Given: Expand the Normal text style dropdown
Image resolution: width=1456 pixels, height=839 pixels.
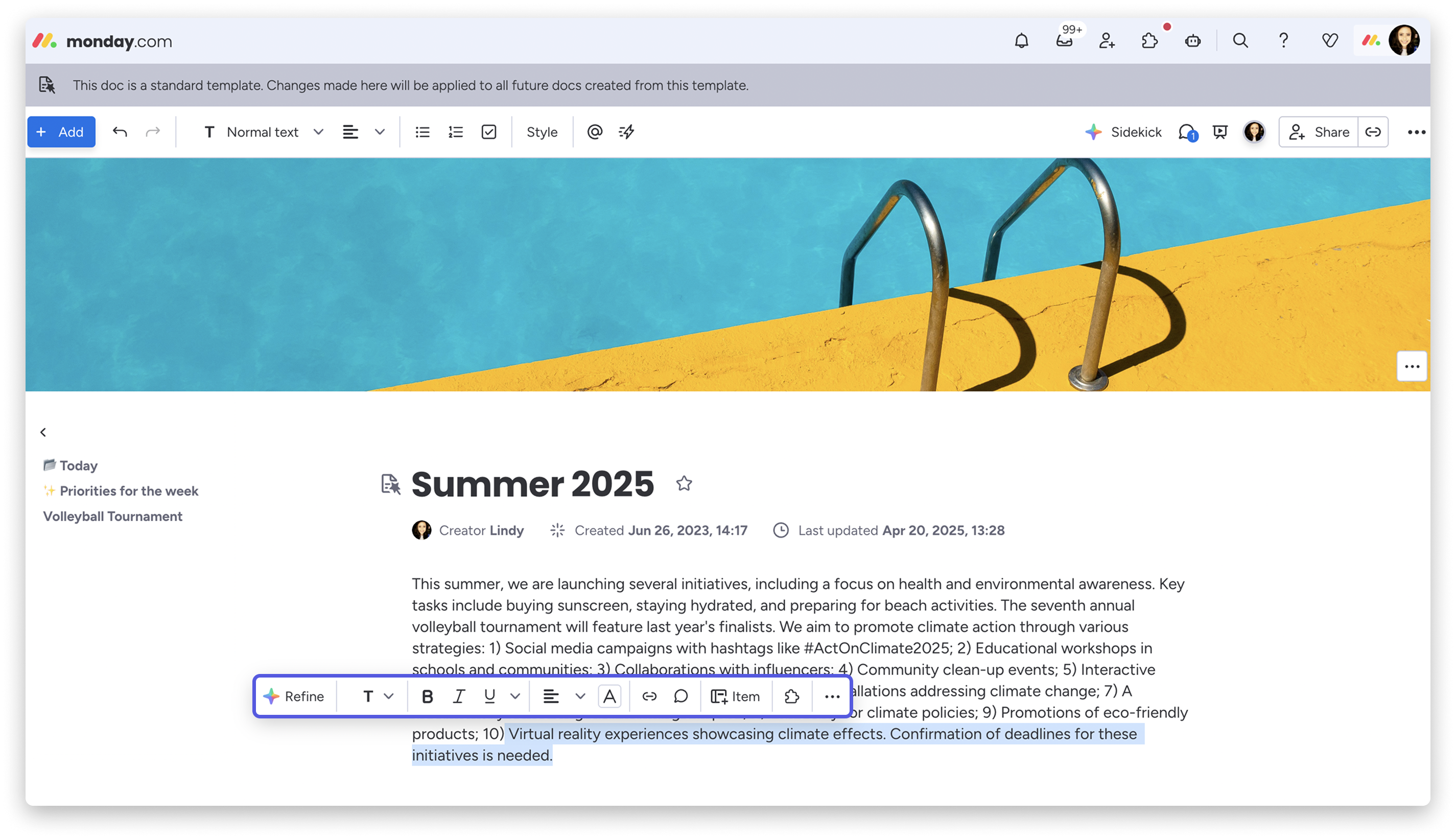Looking at the screenshot, I should coord(318,132).
